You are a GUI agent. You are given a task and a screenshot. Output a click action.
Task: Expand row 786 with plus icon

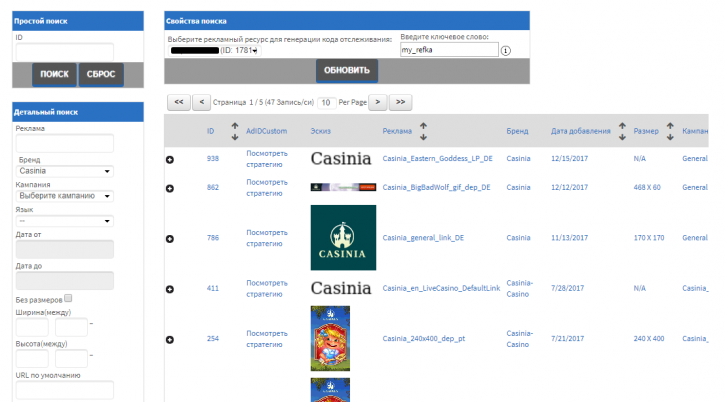170,239
